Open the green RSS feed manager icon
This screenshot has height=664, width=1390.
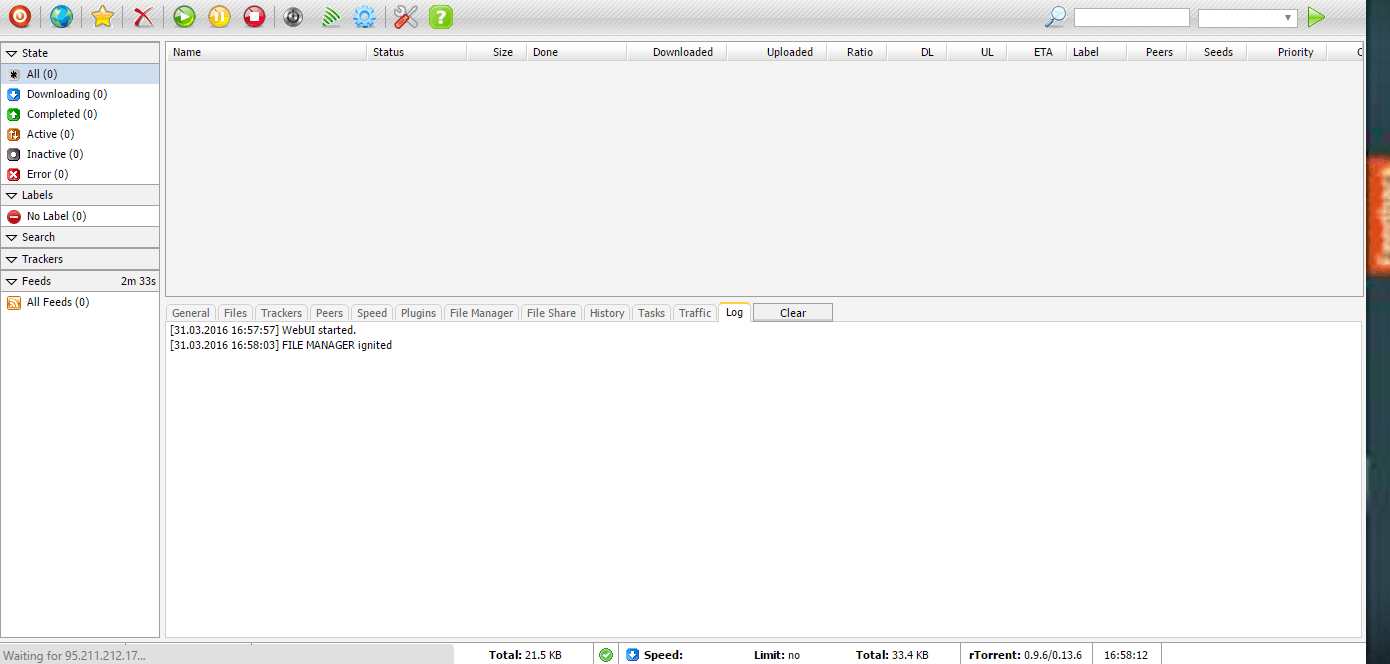(331, 16)
